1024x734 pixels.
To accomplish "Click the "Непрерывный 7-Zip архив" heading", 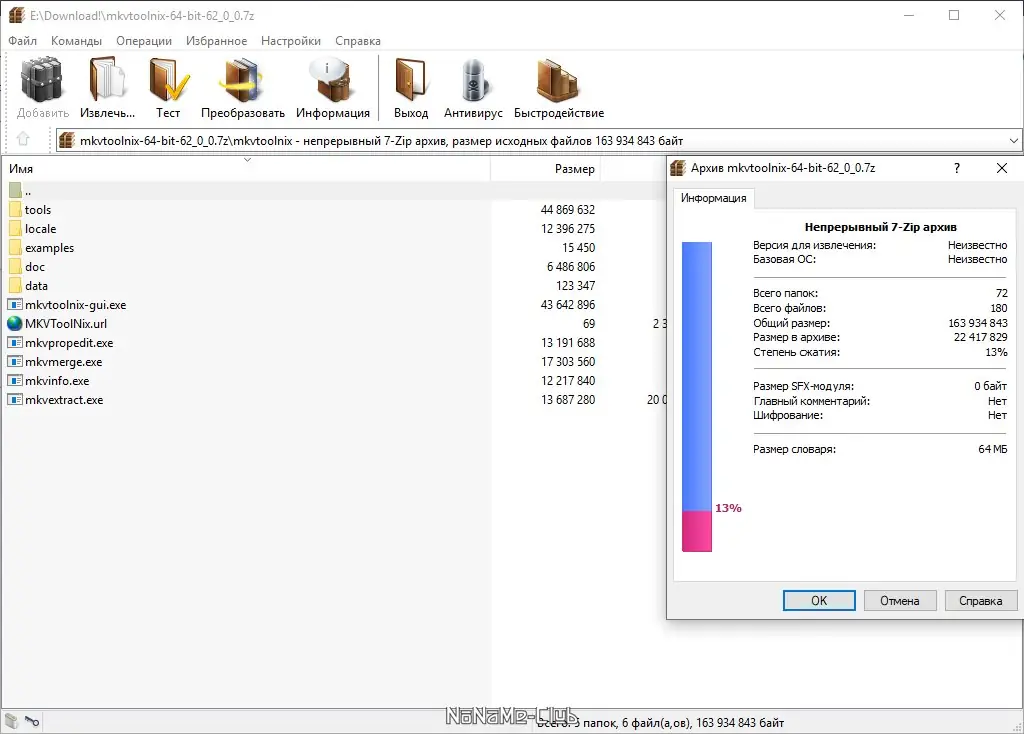I will (880, 227).
